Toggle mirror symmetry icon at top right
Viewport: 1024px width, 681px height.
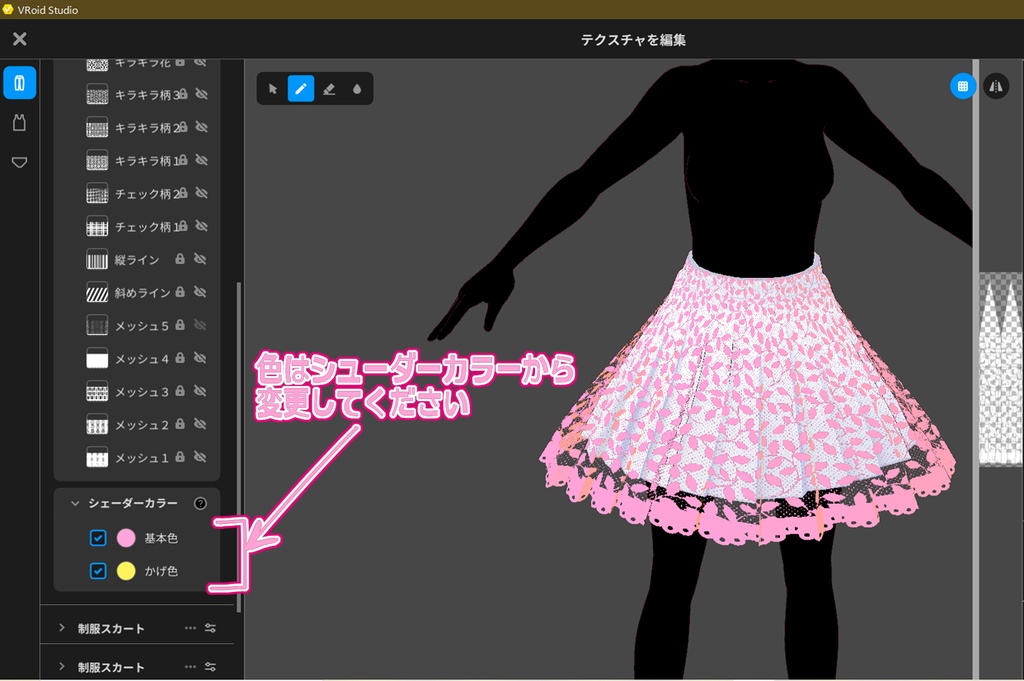coord(996,87)
